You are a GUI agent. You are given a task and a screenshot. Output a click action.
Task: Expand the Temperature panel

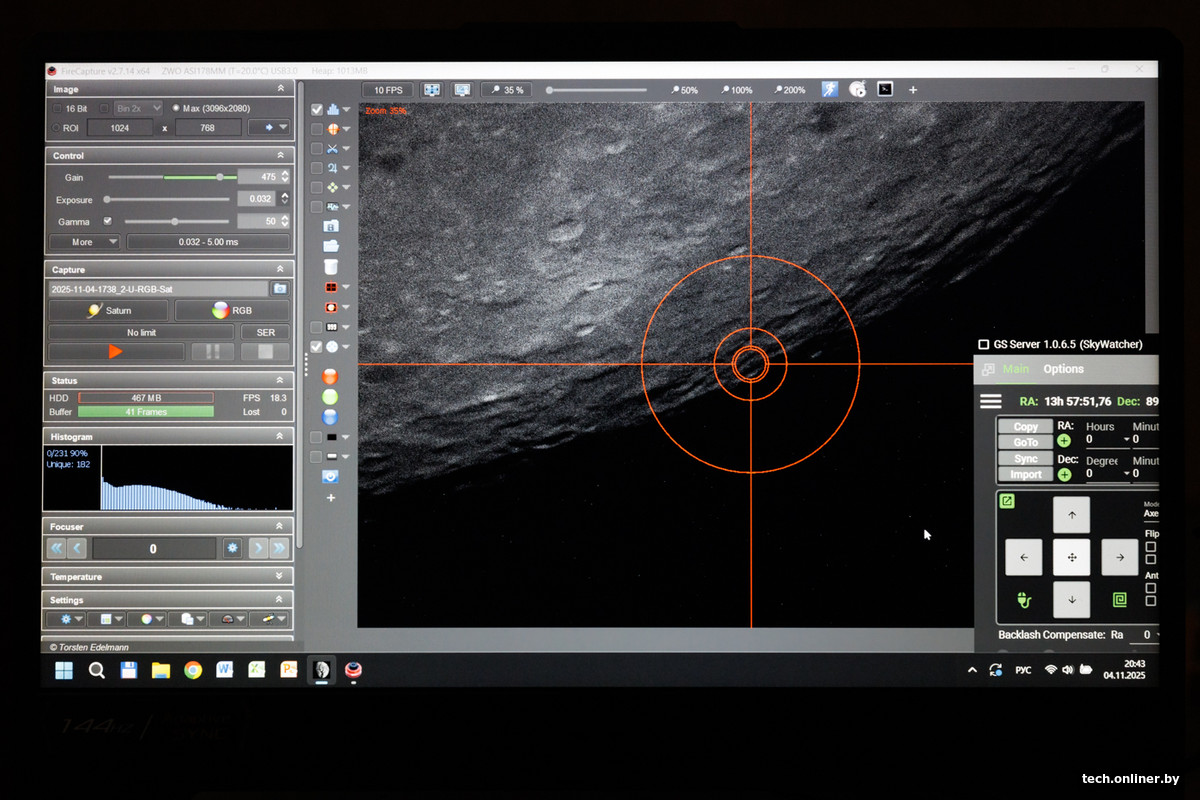coord(279,577)
